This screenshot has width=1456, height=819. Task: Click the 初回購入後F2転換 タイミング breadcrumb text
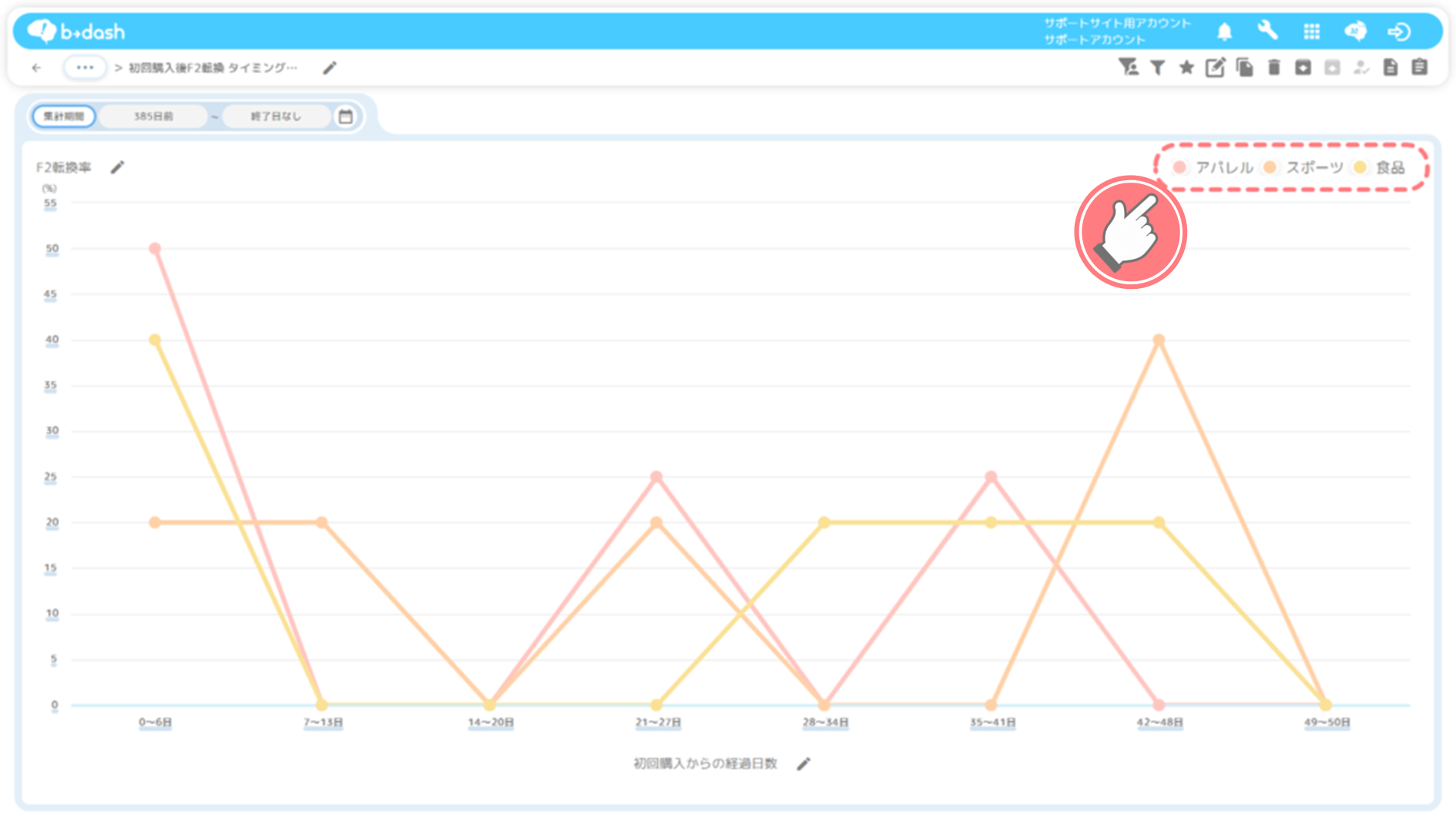coord(213,68)
